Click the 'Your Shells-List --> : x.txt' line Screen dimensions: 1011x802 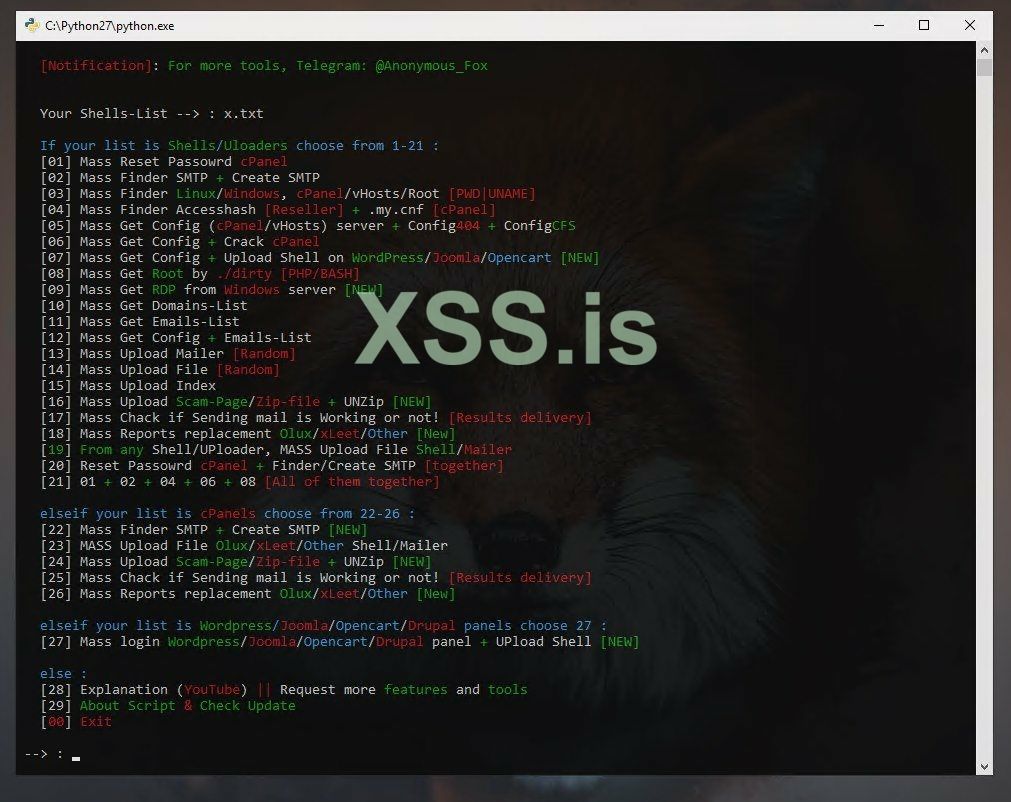[152, 113]
